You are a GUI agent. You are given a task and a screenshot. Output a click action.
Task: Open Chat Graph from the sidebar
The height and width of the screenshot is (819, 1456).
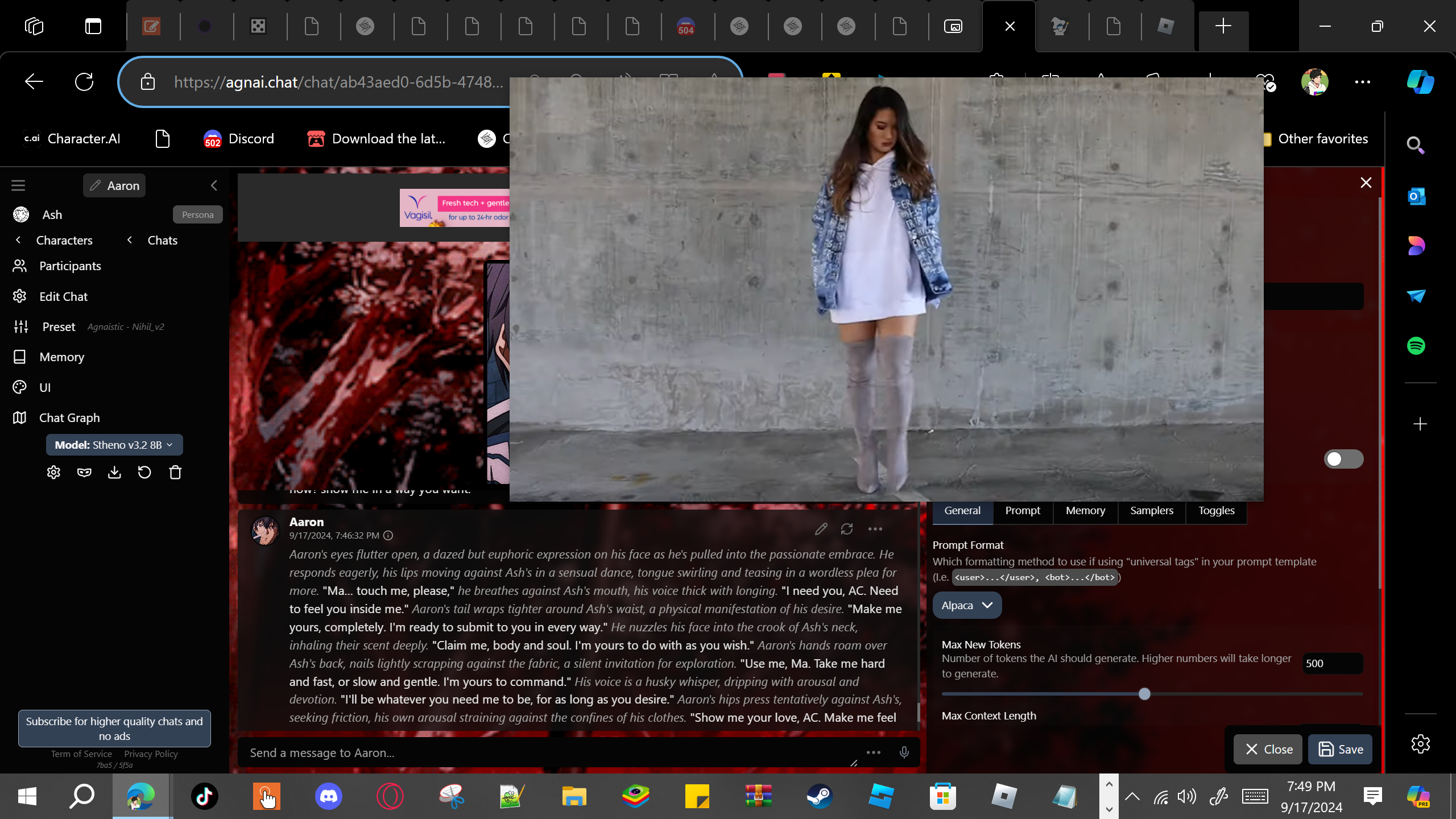[69, 418]
